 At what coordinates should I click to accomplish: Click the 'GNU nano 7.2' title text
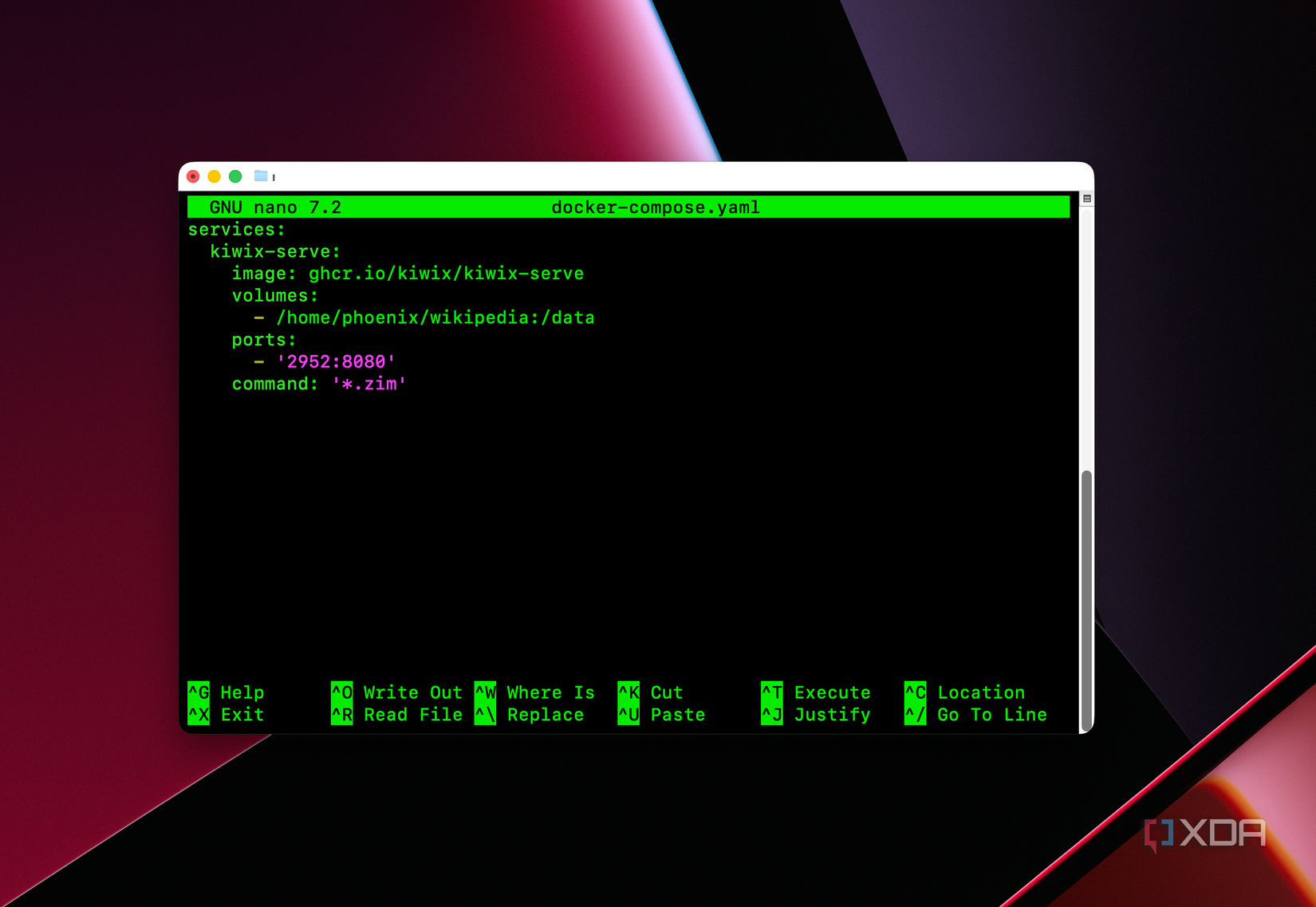[x=275, y=207]
